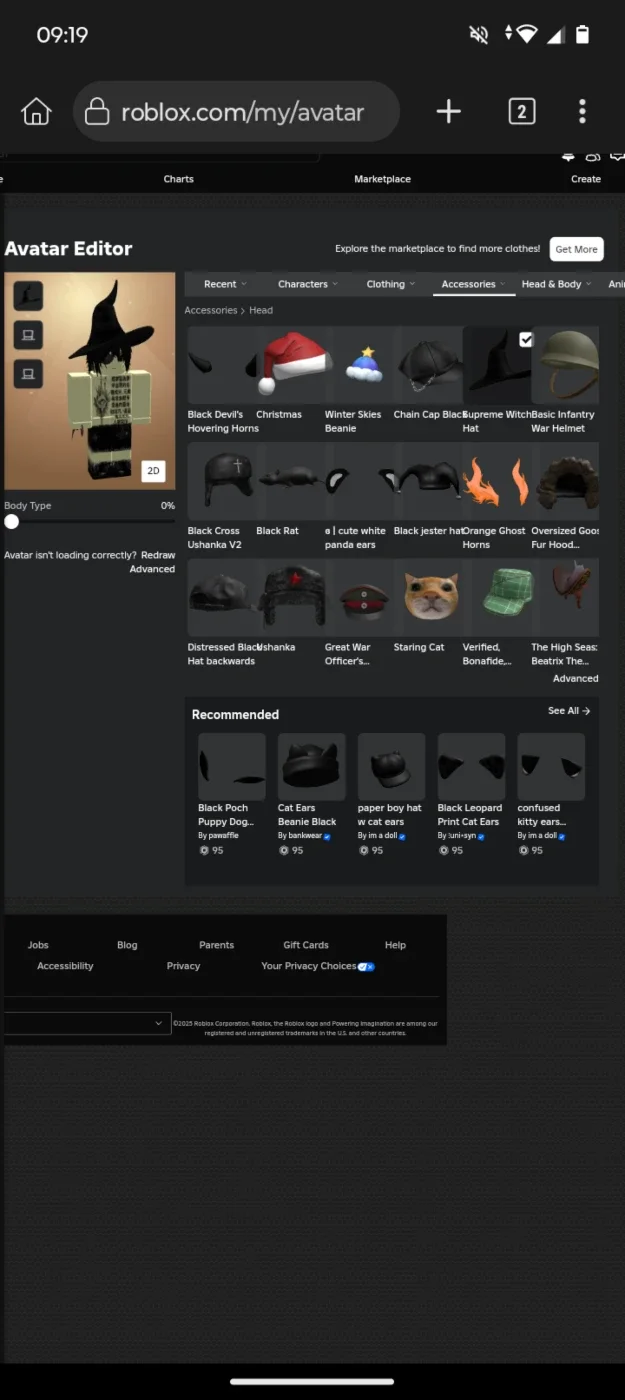Switch to the Clothing tab
625x1400 pixels.
pyautogui.click(x=385, y=284)
